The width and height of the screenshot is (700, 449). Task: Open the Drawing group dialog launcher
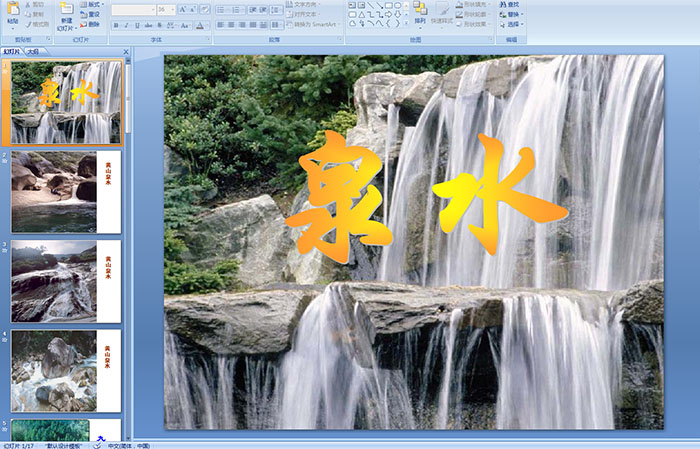(x=491, y=40)
